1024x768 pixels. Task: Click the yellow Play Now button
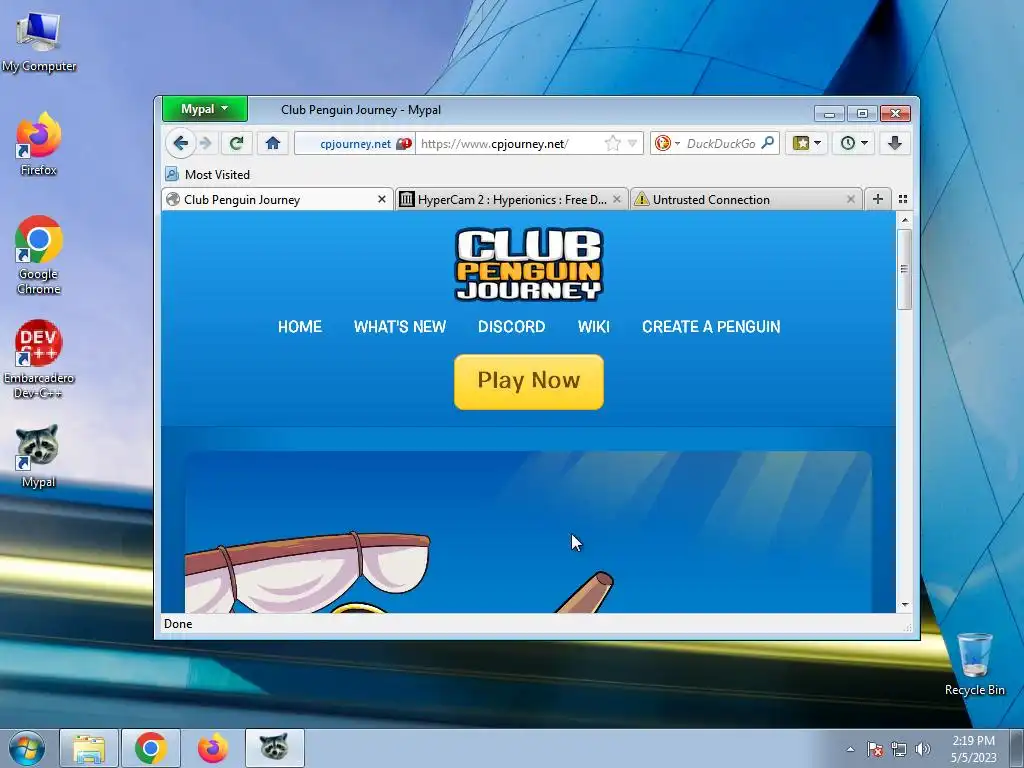(529, 382)
